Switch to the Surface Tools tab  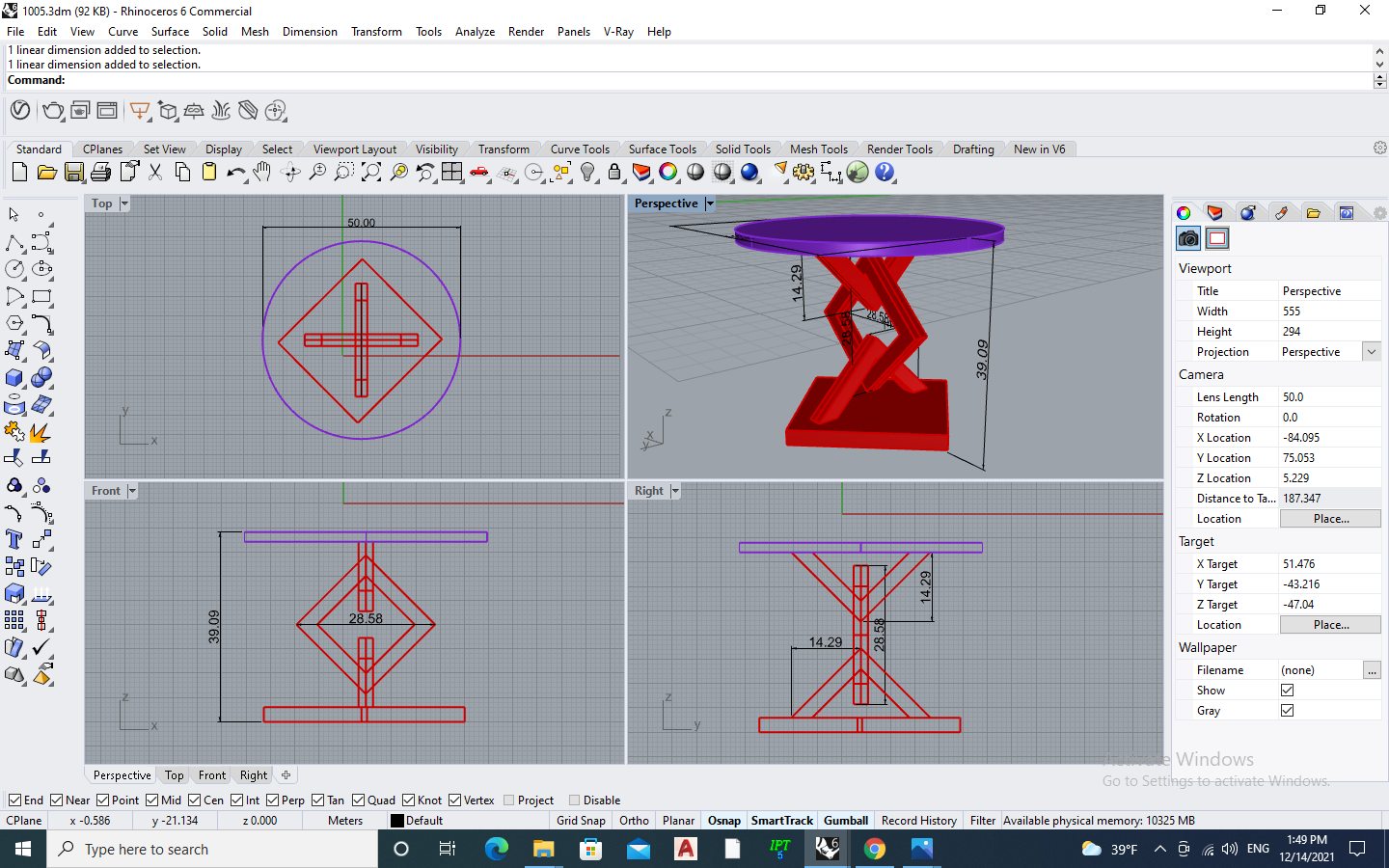pos(663,149)
